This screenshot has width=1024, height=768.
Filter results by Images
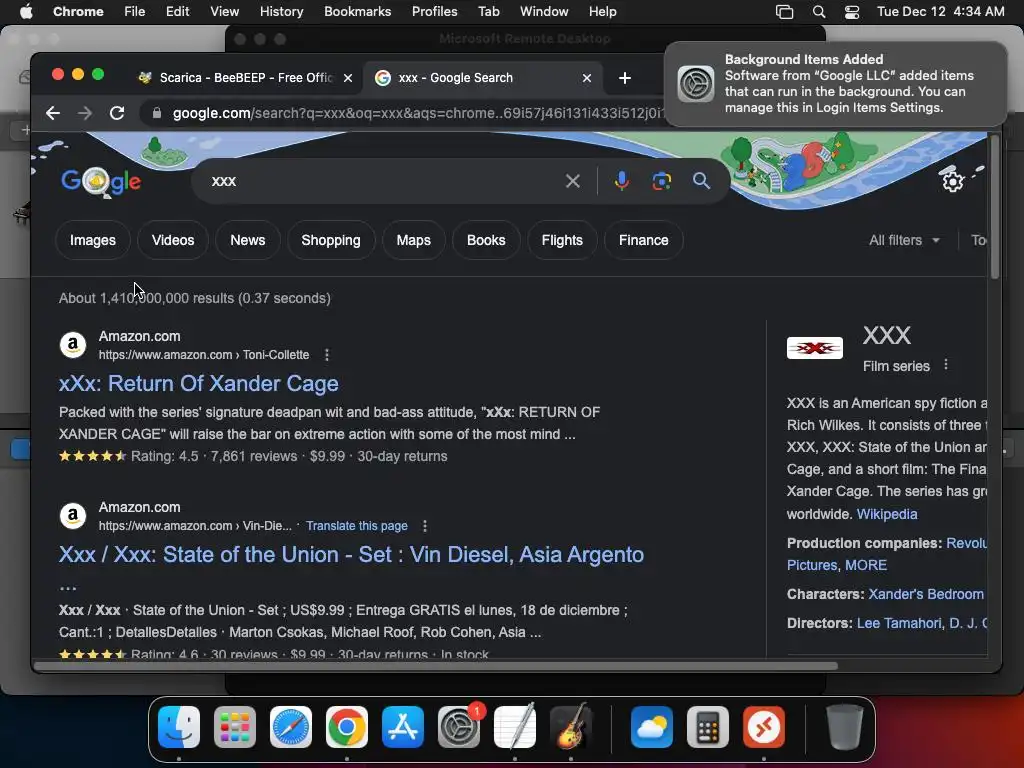tap(93, 240)
